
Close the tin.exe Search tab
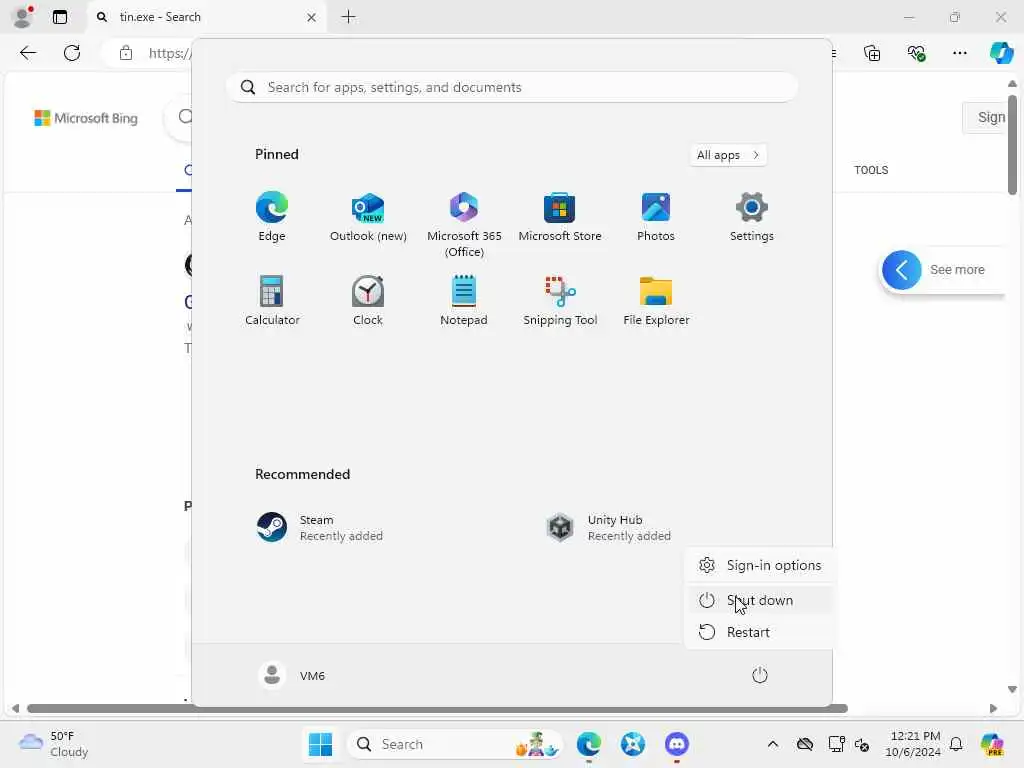[312, 17]
